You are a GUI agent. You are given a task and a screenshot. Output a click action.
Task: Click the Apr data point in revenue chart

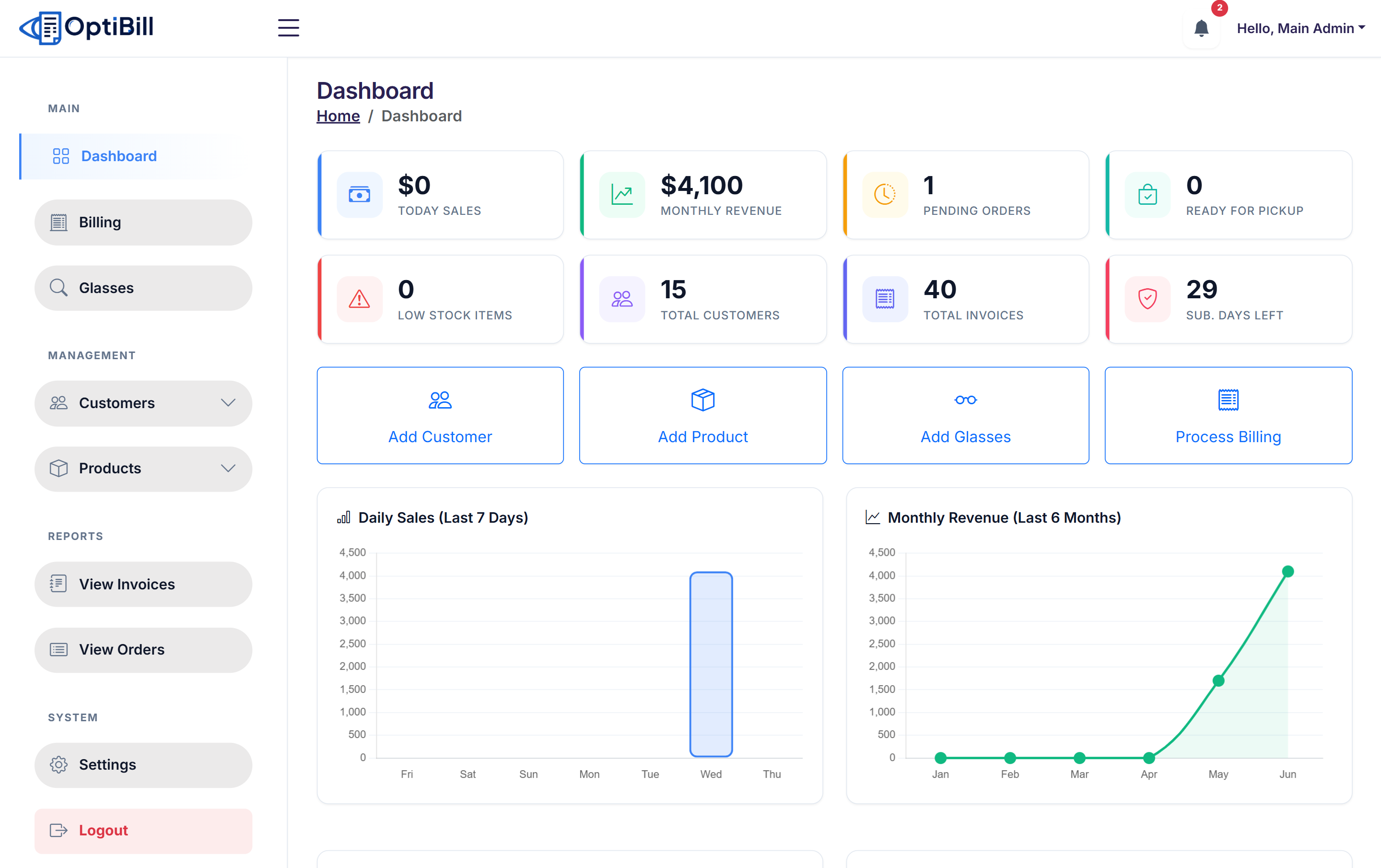click(1149, 758)
